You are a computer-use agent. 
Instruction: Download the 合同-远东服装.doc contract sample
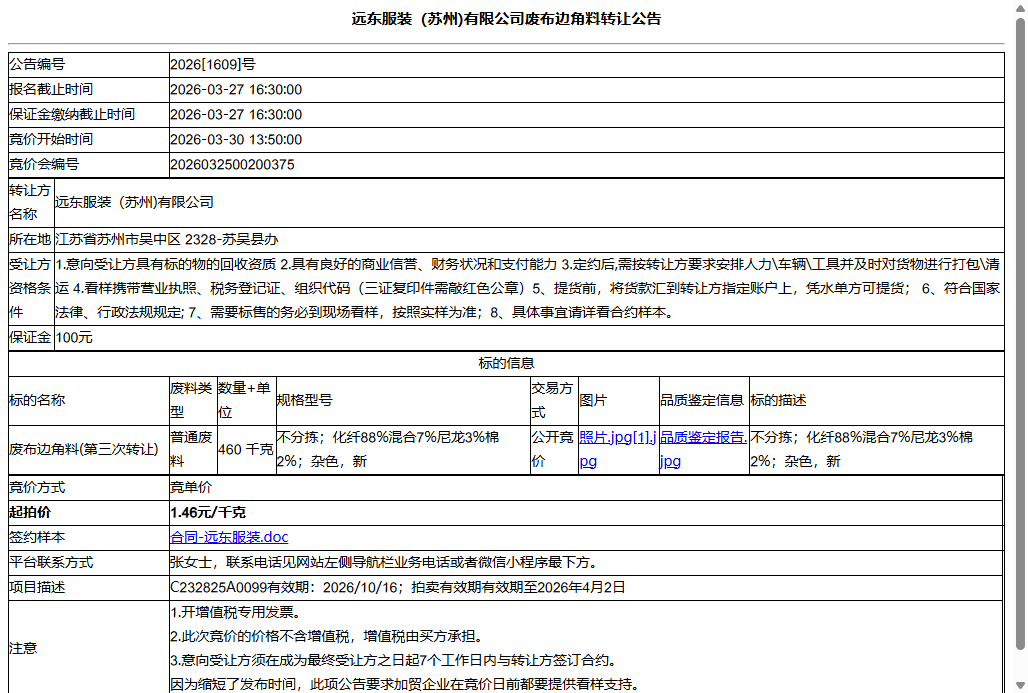coord(226,537)
